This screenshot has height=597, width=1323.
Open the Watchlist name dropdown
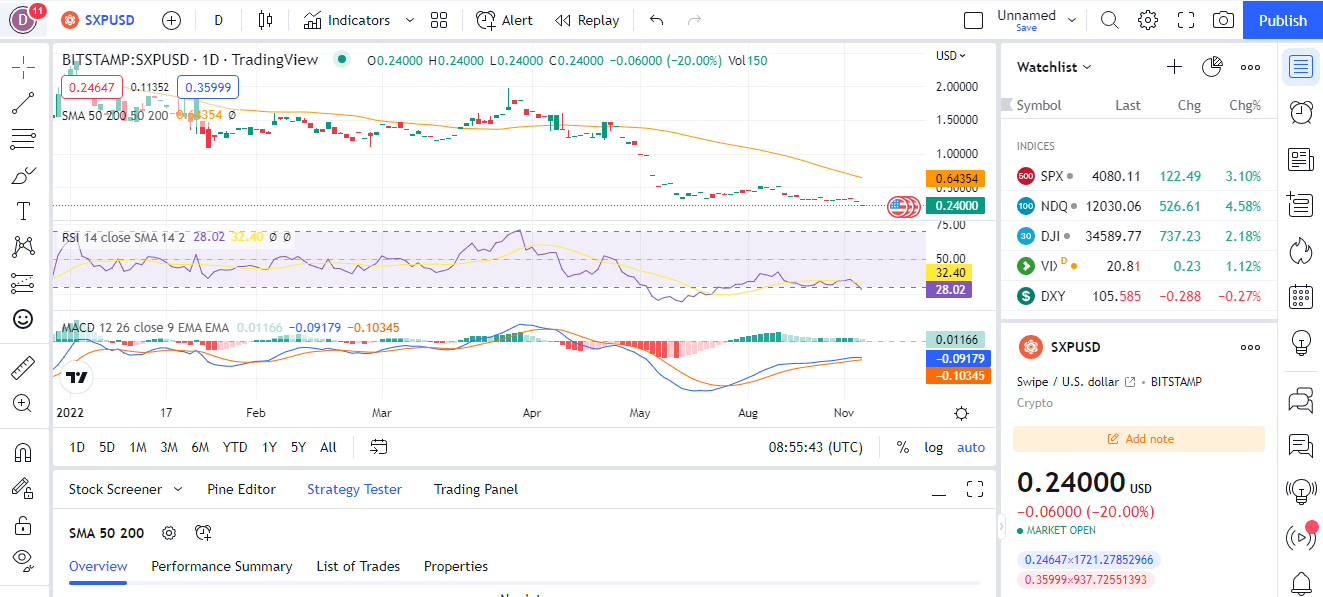(x=1054, y=67)
